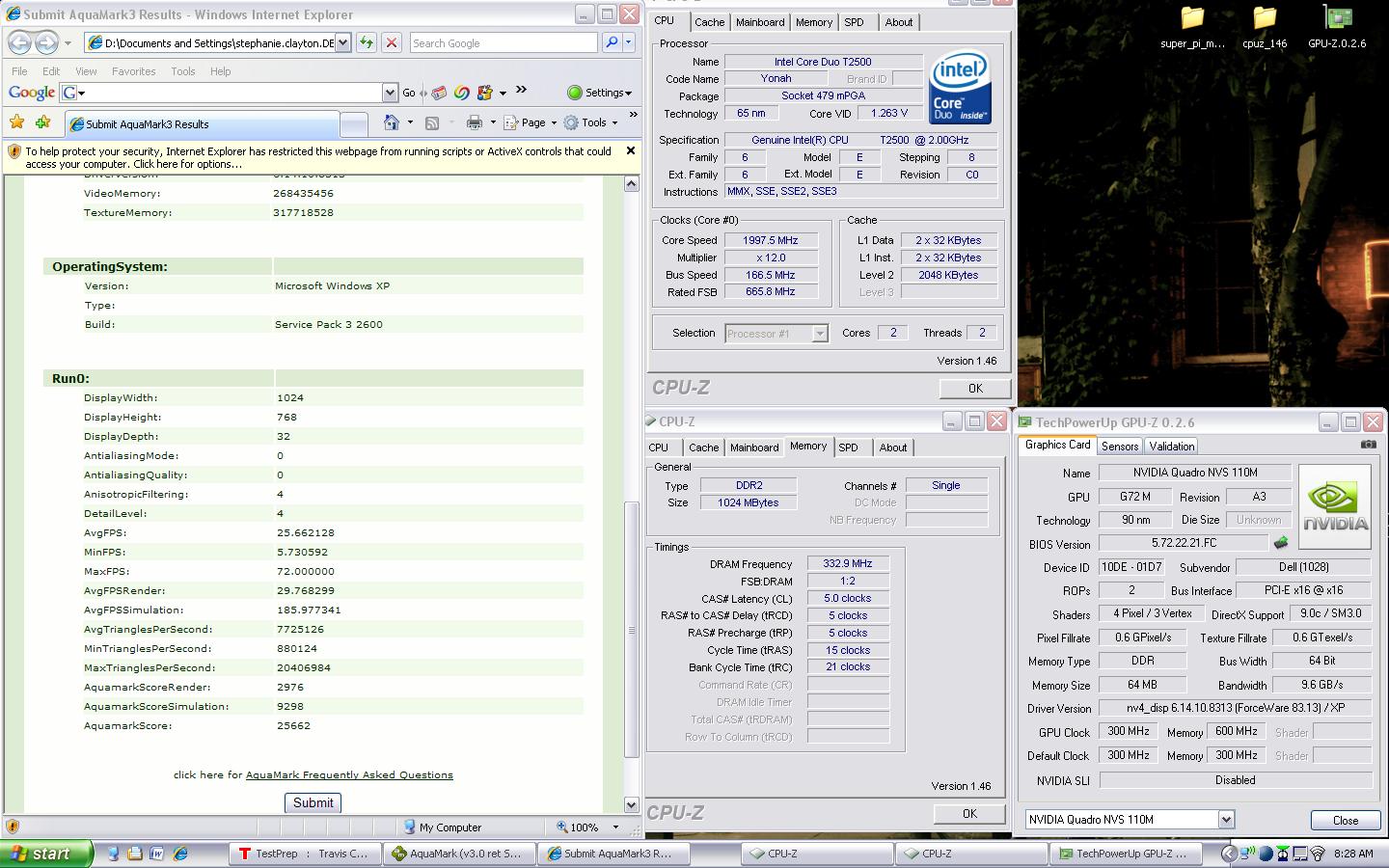1389x868 pixels.
Task: Open the Favorites menu in Internet Explorer
Action: (133, 71)
